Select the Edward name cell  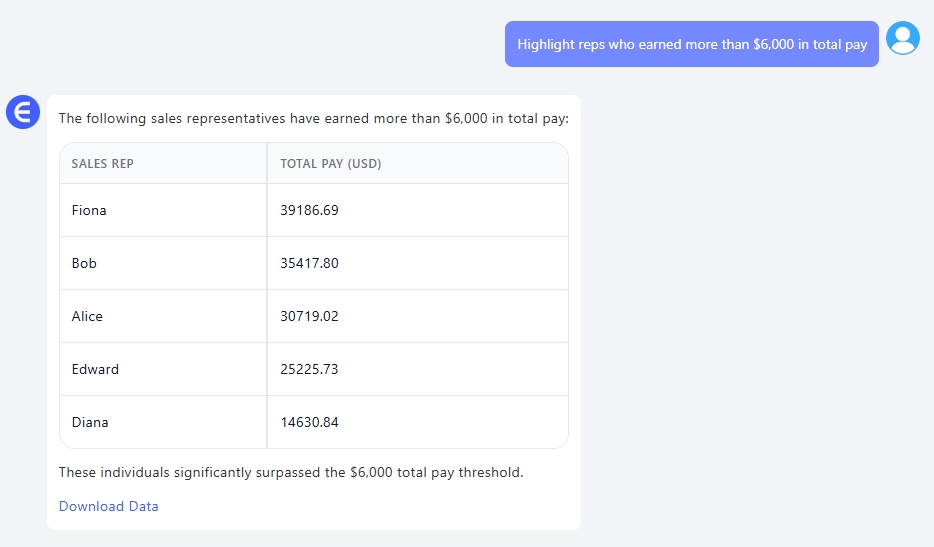95,369
